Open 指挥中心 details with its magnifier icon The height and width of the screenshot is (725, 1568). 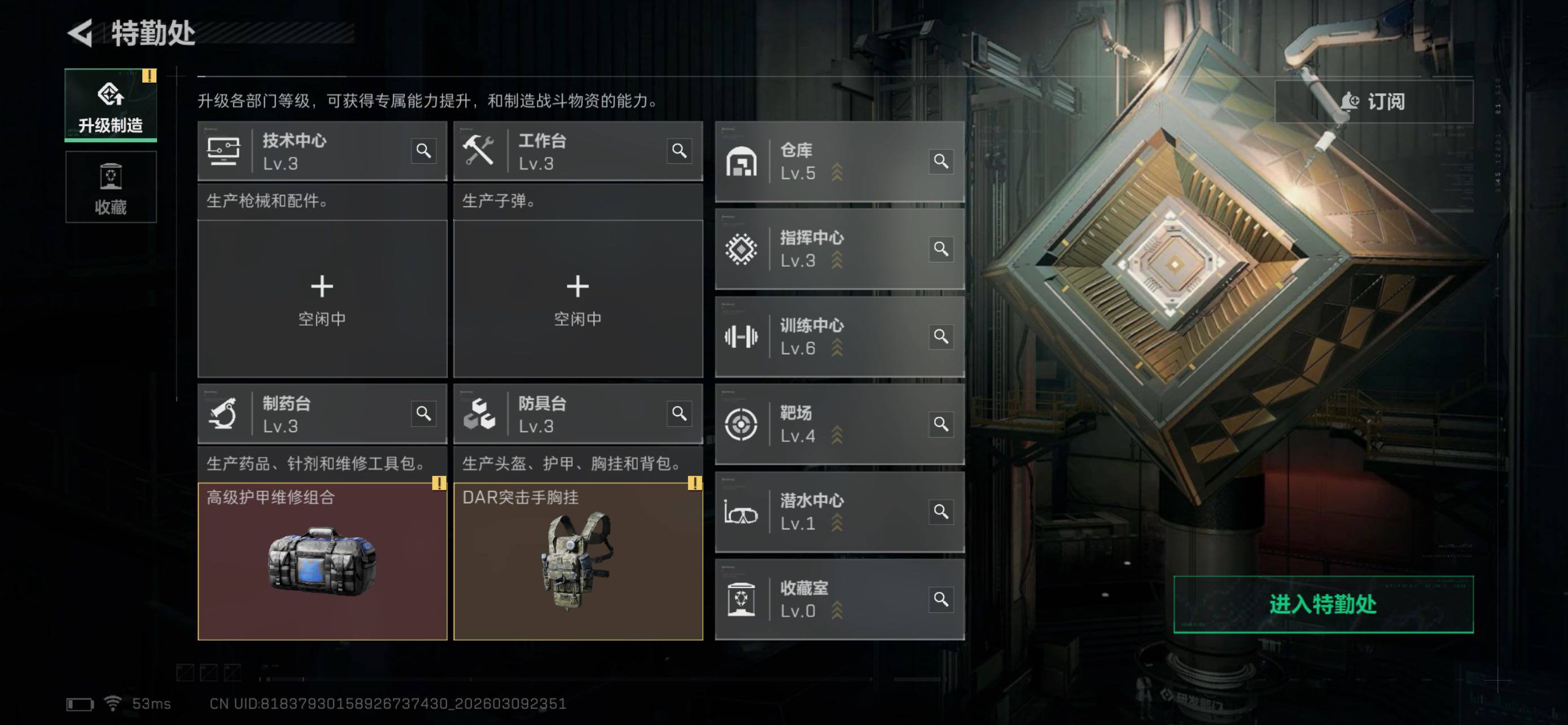[941, 248]
